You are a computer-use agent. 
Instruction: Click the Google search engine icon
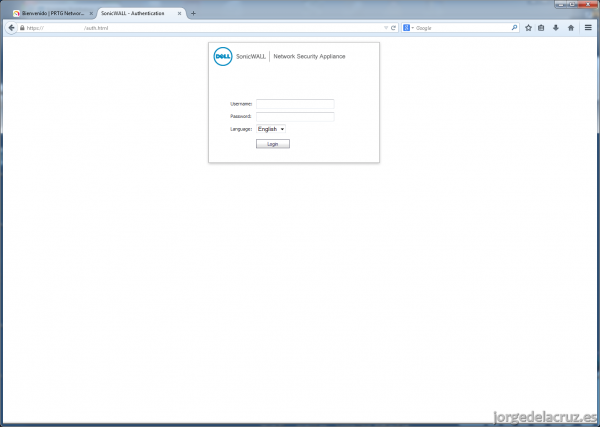406,28
